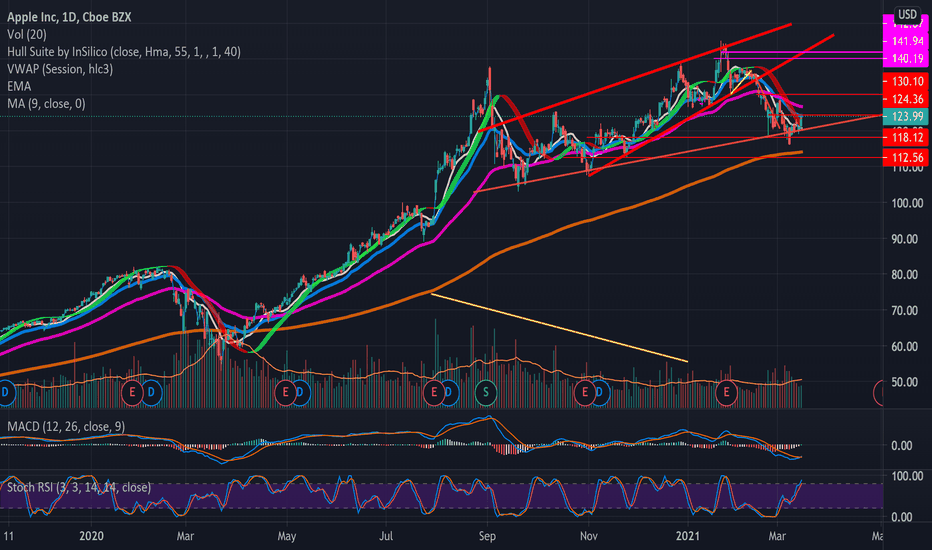Select the EMA indicator legend
932x550 pixels.
pos(19,86)
